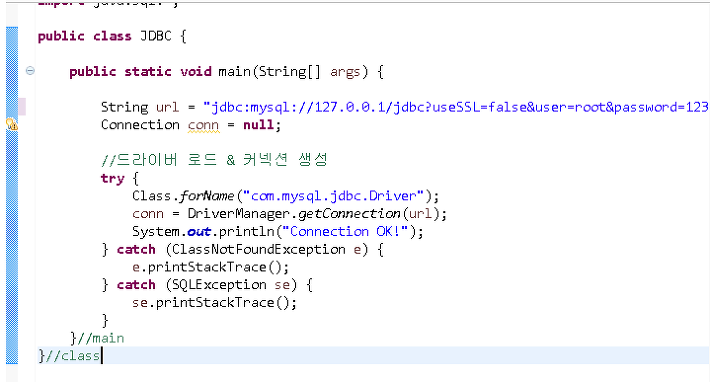The image size is (710, 382).
Task: Click the class name JDBC
Action: pyautogui.click(x=156, y=36)
